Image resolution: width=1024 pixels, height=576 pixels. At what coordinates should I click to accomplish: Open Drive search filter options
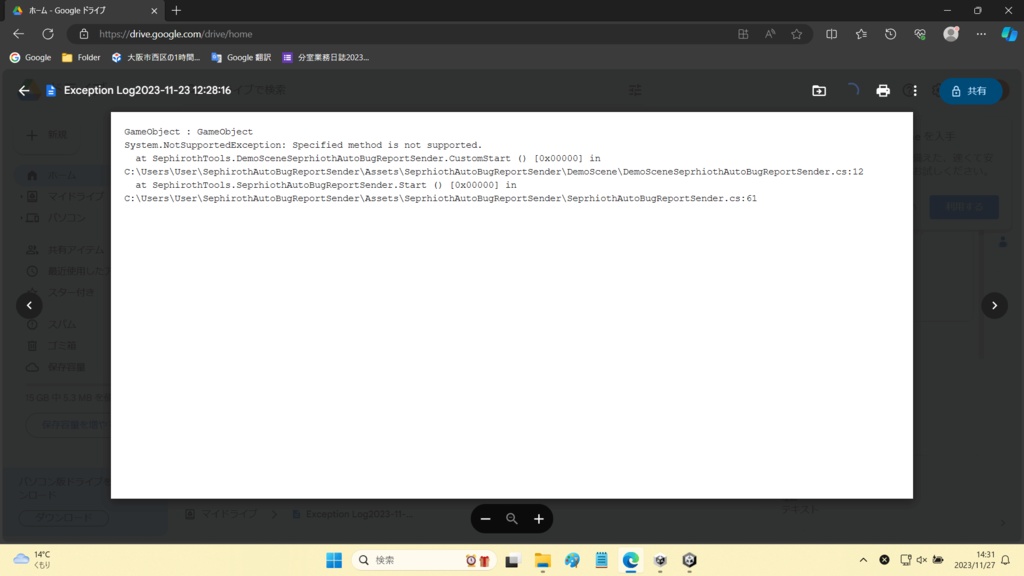[635, 90]
